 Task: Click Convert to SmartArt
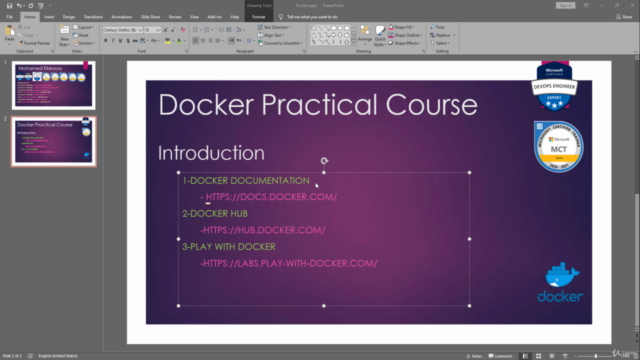coord(280,43)
